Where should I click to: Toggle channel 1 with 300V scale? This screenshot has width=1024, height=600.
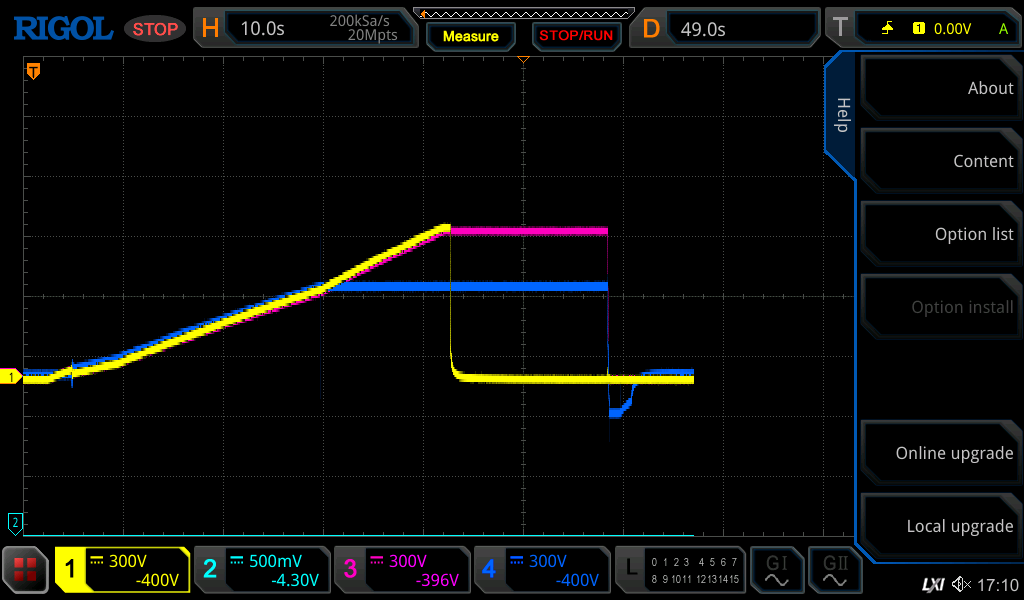pos(123,570)
